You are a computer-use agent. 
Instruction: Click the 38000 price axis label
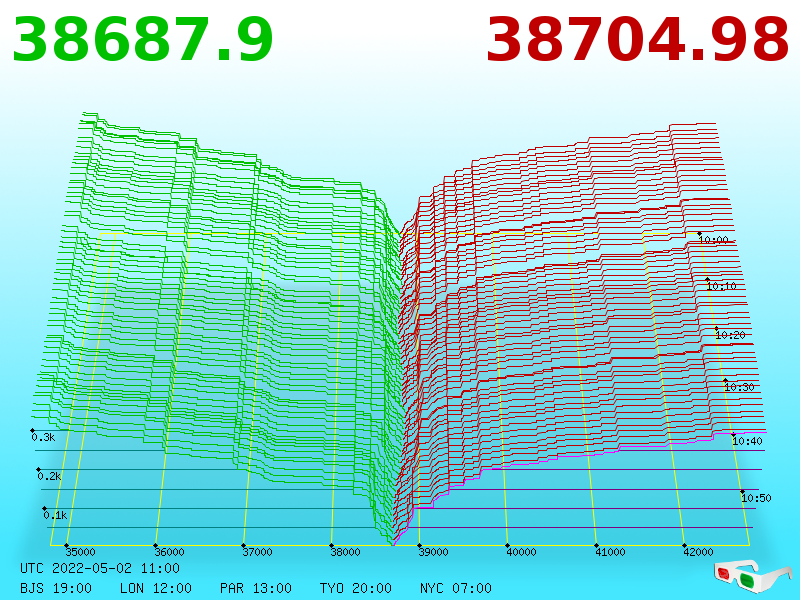click(x=345, y=552)
